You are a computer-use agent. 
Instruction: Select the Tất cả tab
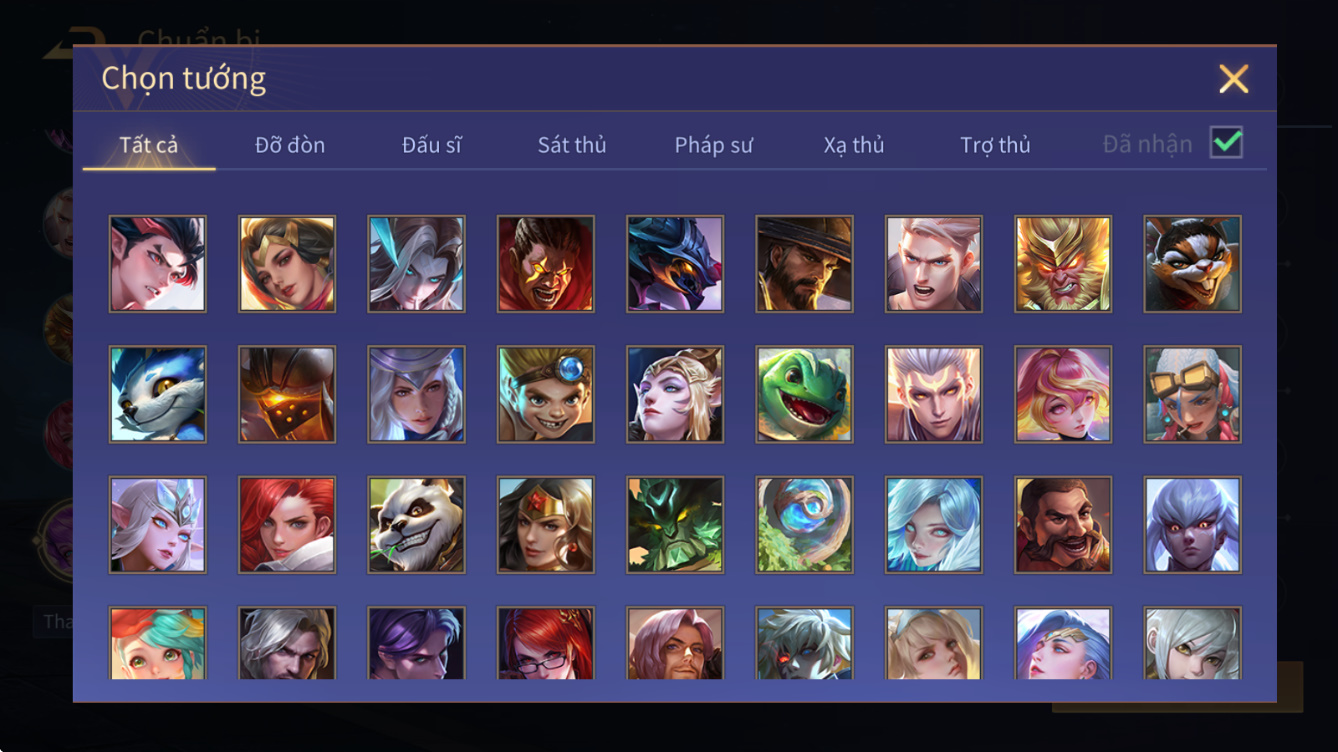[x=149, y=145]
